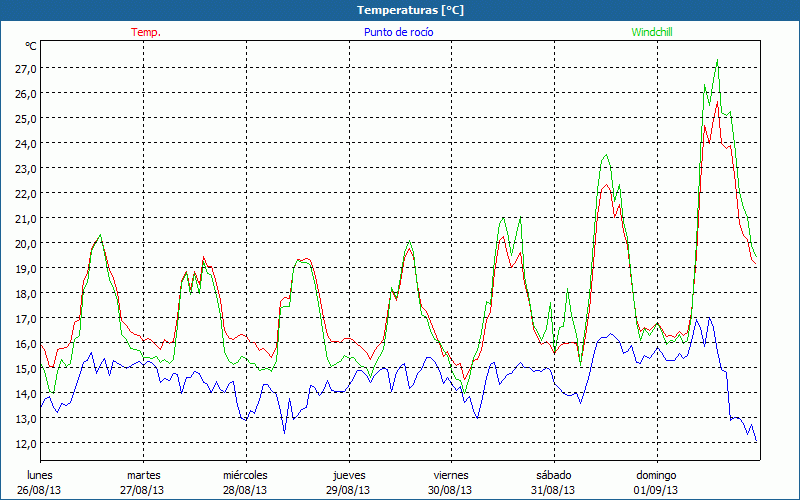The height and width of the screenshot is (500, 800).
Task: Select the martes 27/08/13 date label
Action: (143, 482)
